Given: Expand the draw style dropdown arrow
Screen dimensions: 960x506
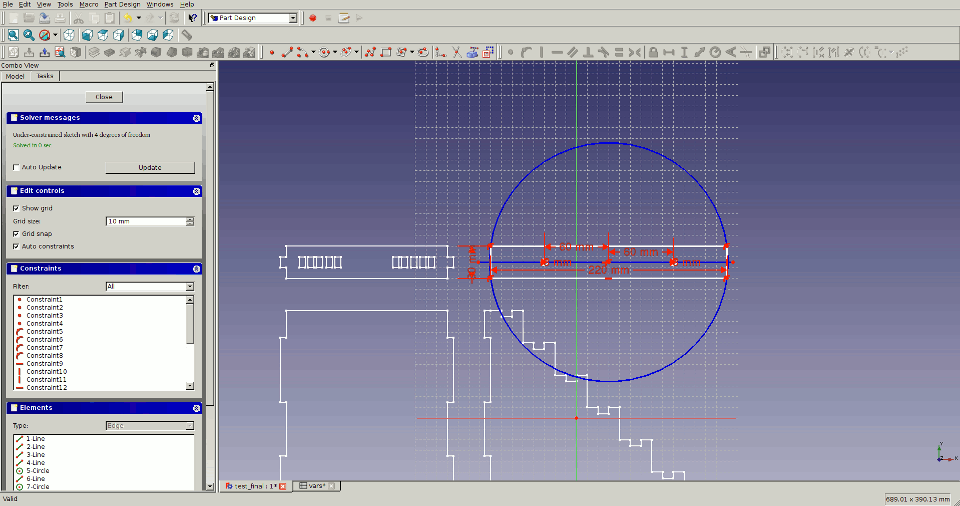Looking at the screenshot, I should pyautogui.click(x=55, y=36).
